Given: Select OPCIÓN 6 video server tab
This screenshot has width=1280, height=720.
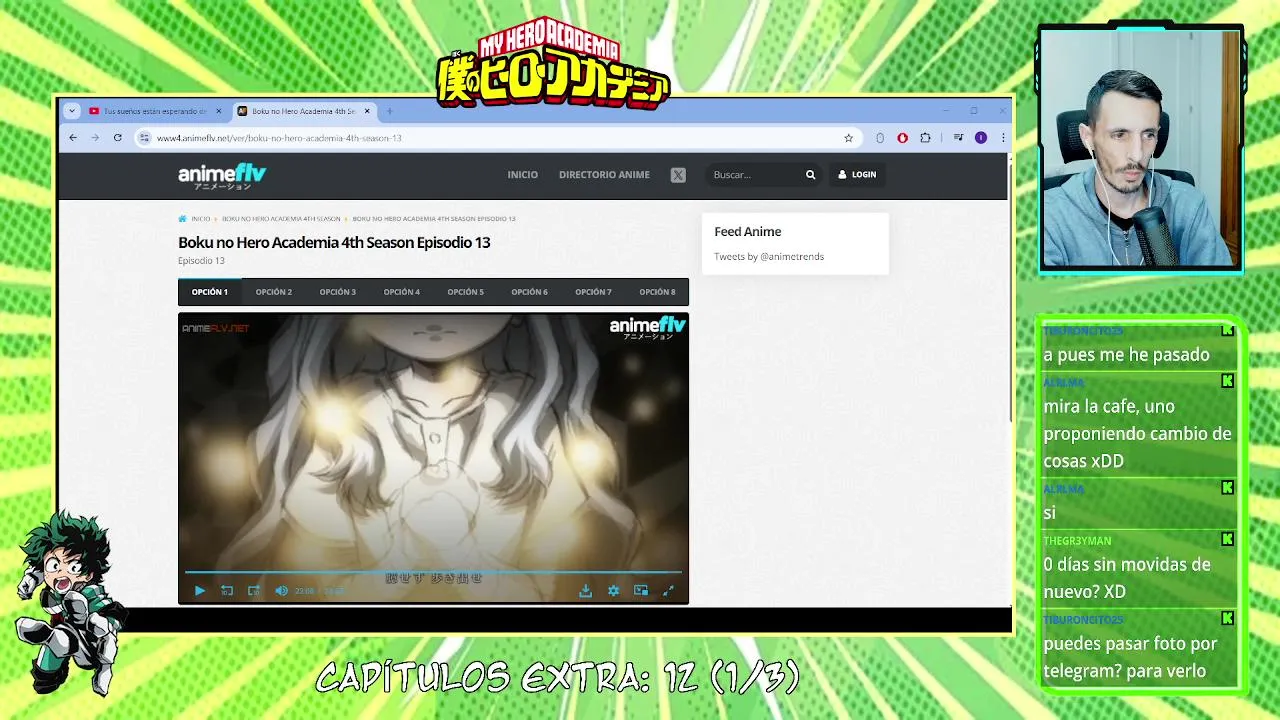Looking at the screenshot, I should (530, 292).
